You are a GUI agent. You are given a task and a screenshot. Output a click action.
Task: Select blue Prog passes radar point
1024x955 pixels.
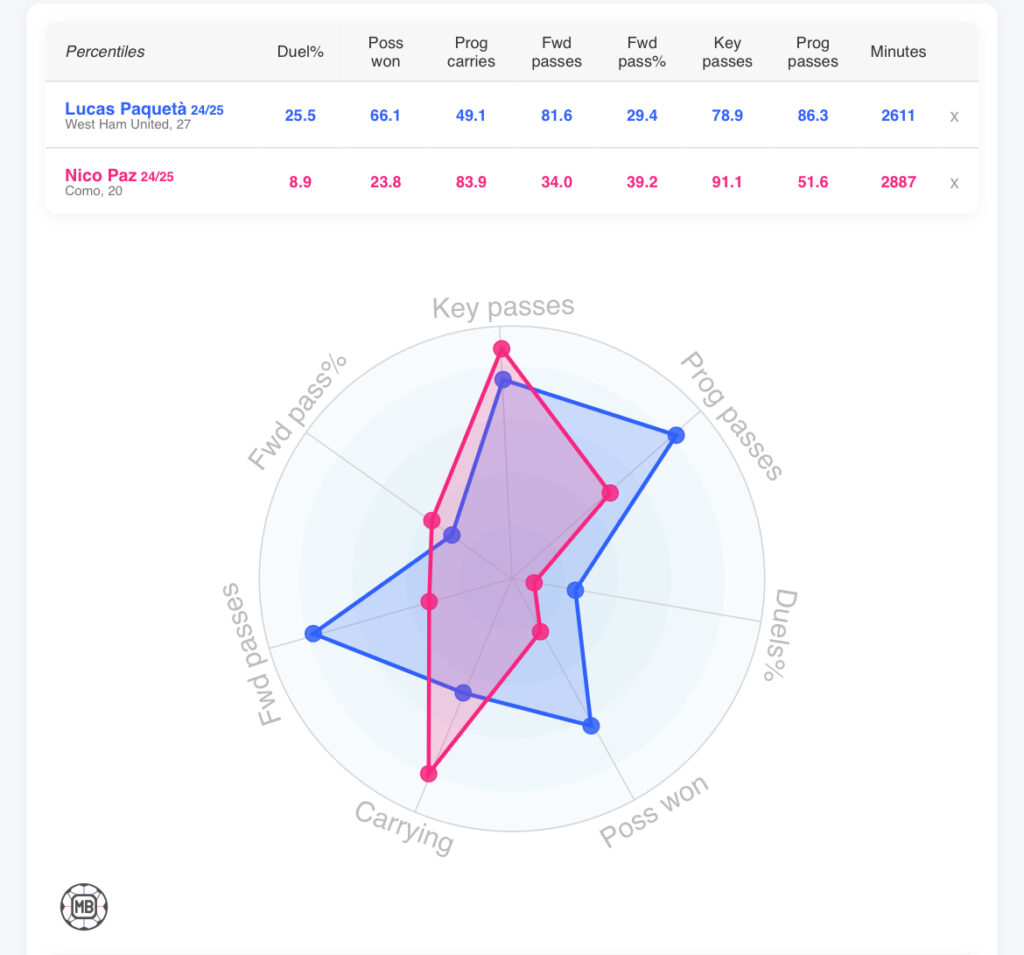676,435
